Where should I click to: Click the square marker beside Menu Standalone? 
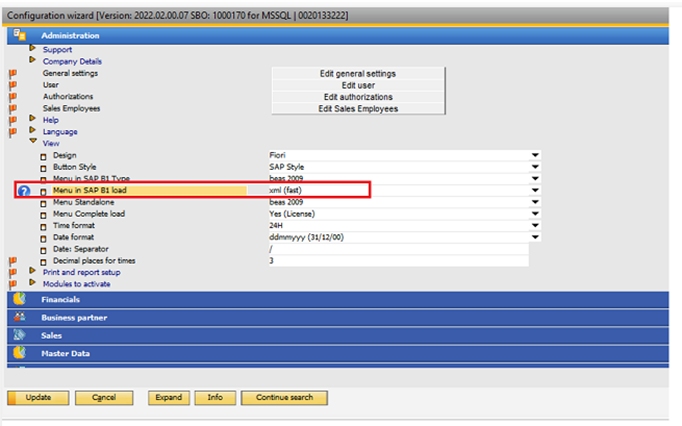43,203
